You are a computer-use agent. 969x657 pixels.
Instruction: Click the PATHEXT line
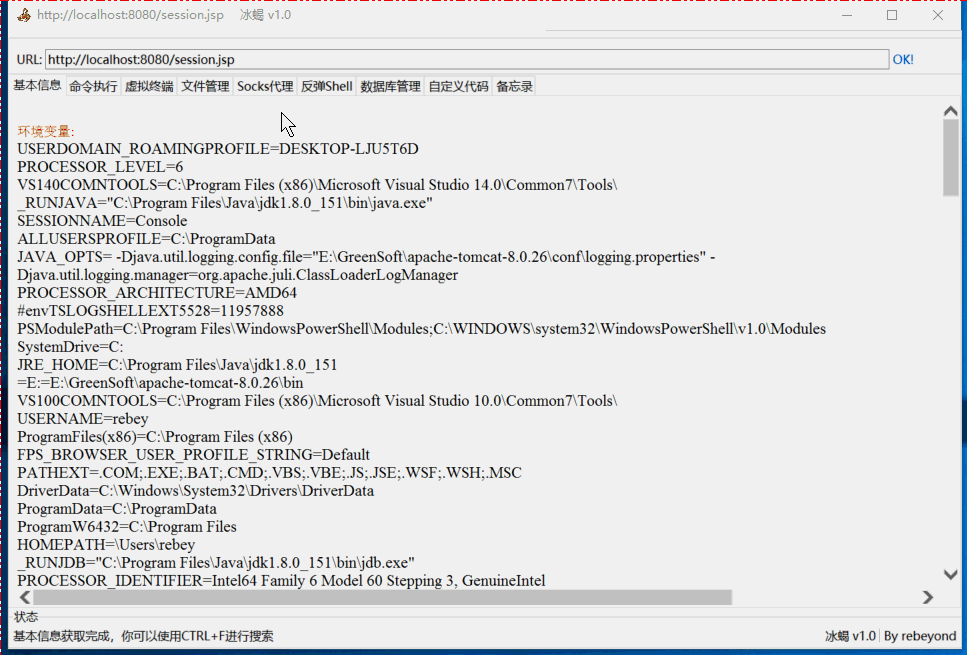pos(269,472)
